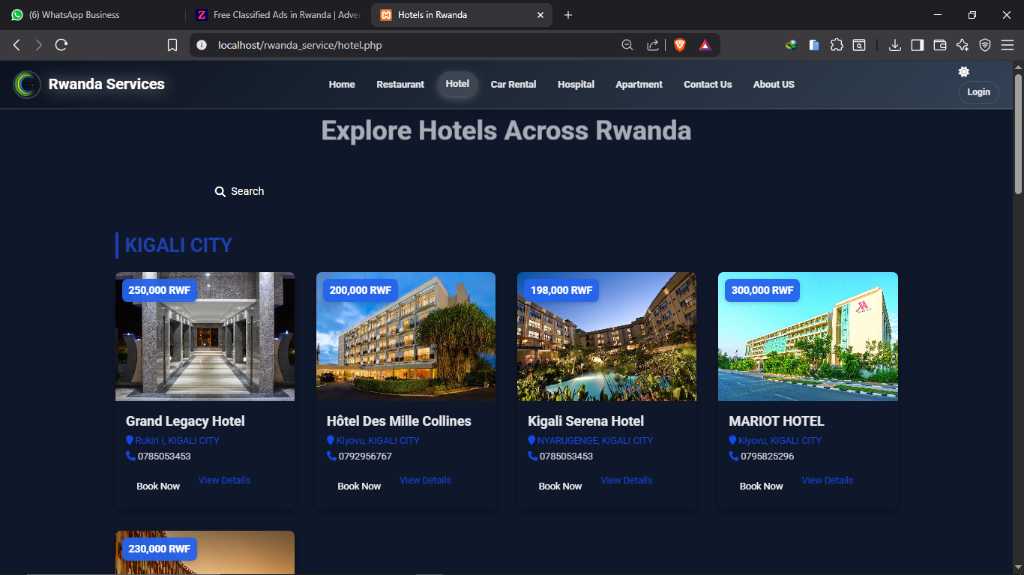Click the Hôtel Des Mille Collines photo

tap(406, 337)
